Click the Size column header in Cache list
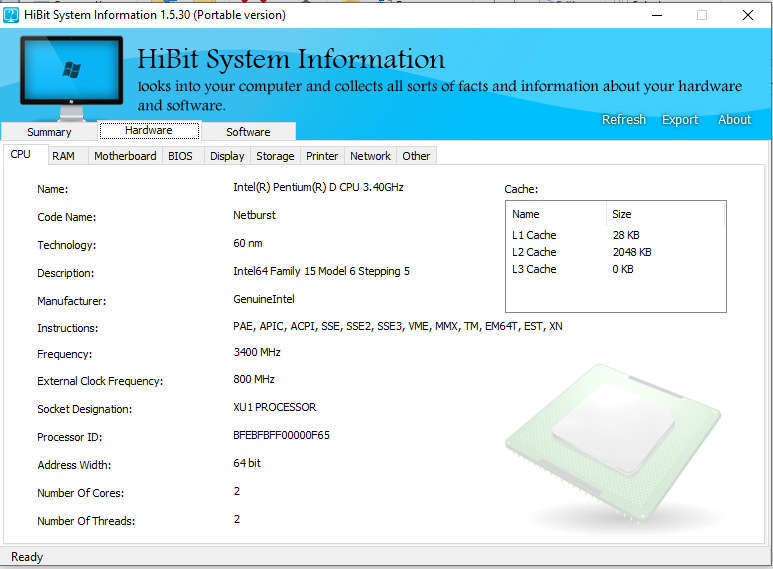Image resolution: width=773 pixels, height=569 pixels. pos(665,214)
